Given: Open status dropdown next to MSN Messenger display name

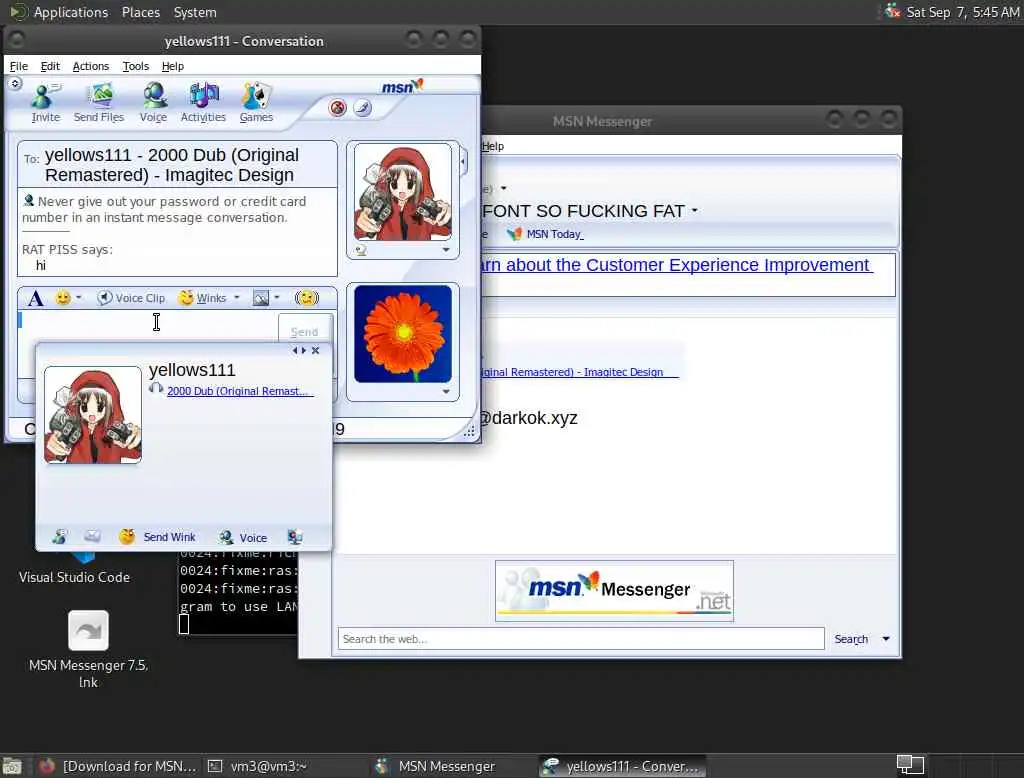Looking at the screenshot, I should (694, 210).
